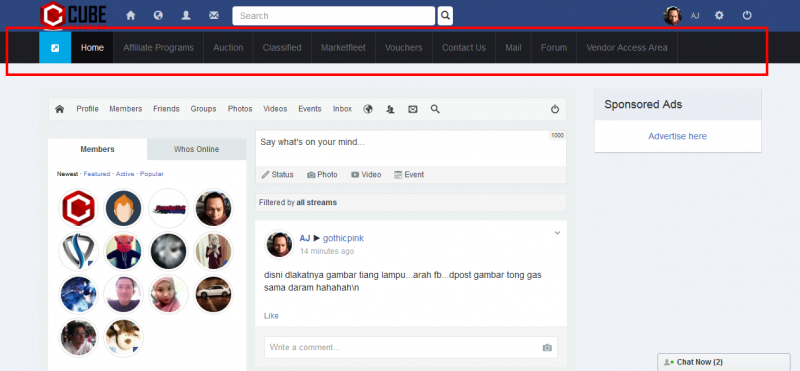Filter members by Featured
The image size is (800, 371).
point(97,174)
